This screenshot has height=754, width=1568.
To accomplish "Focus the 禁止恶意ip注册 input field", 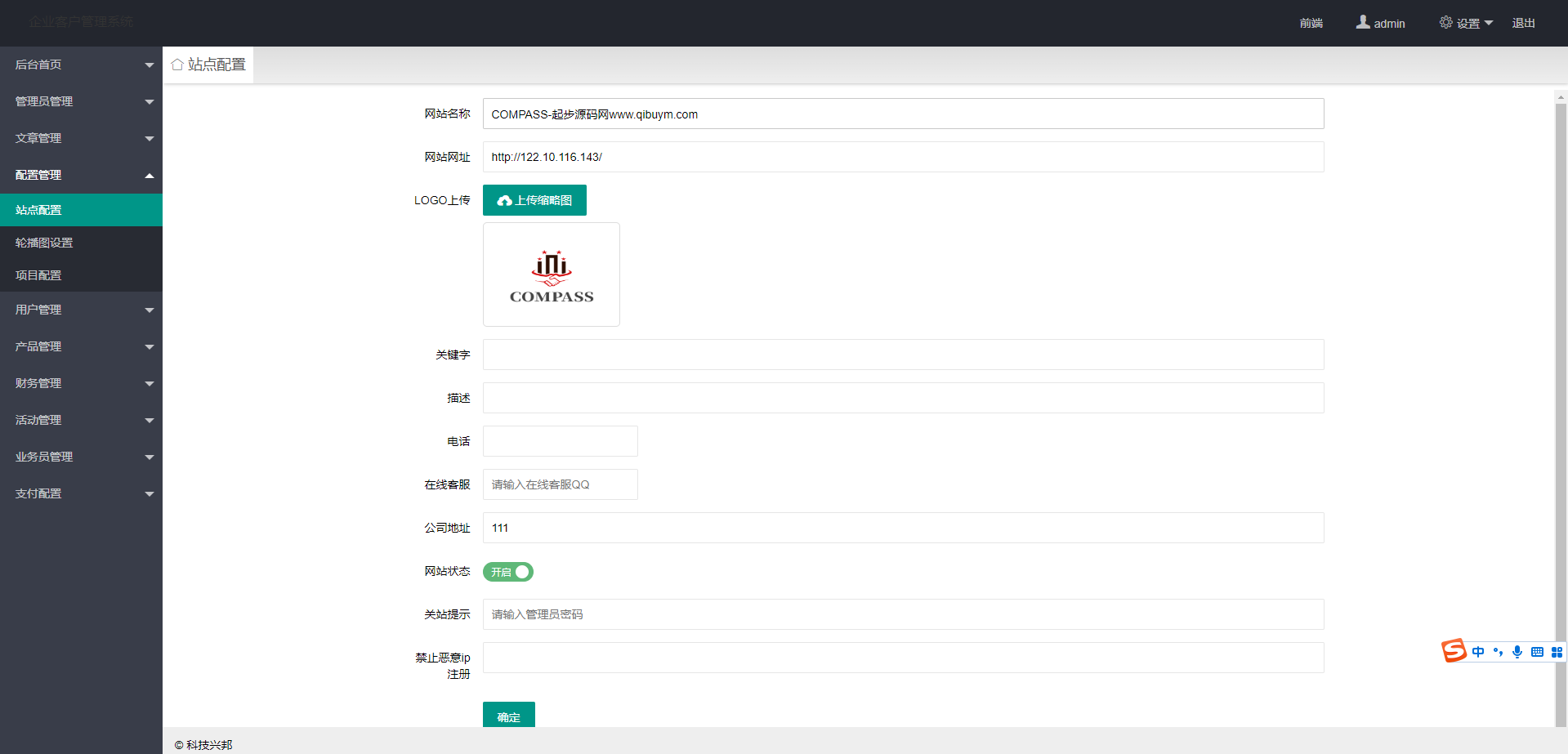I will (x=903, y=658).
